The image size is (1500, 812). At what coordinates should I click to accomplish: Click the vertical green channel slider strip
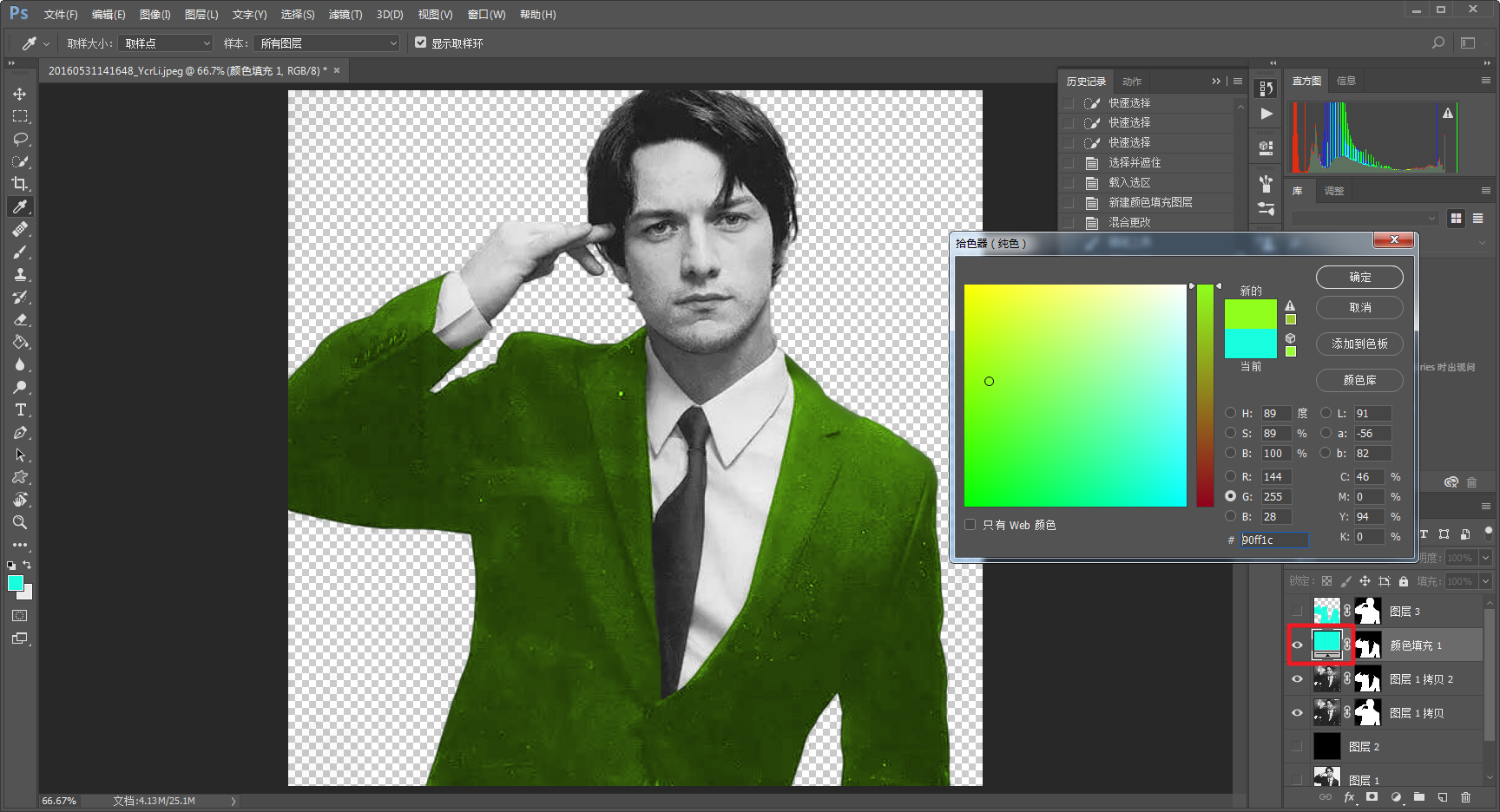pyautogui.click(x=1205, y=396)
